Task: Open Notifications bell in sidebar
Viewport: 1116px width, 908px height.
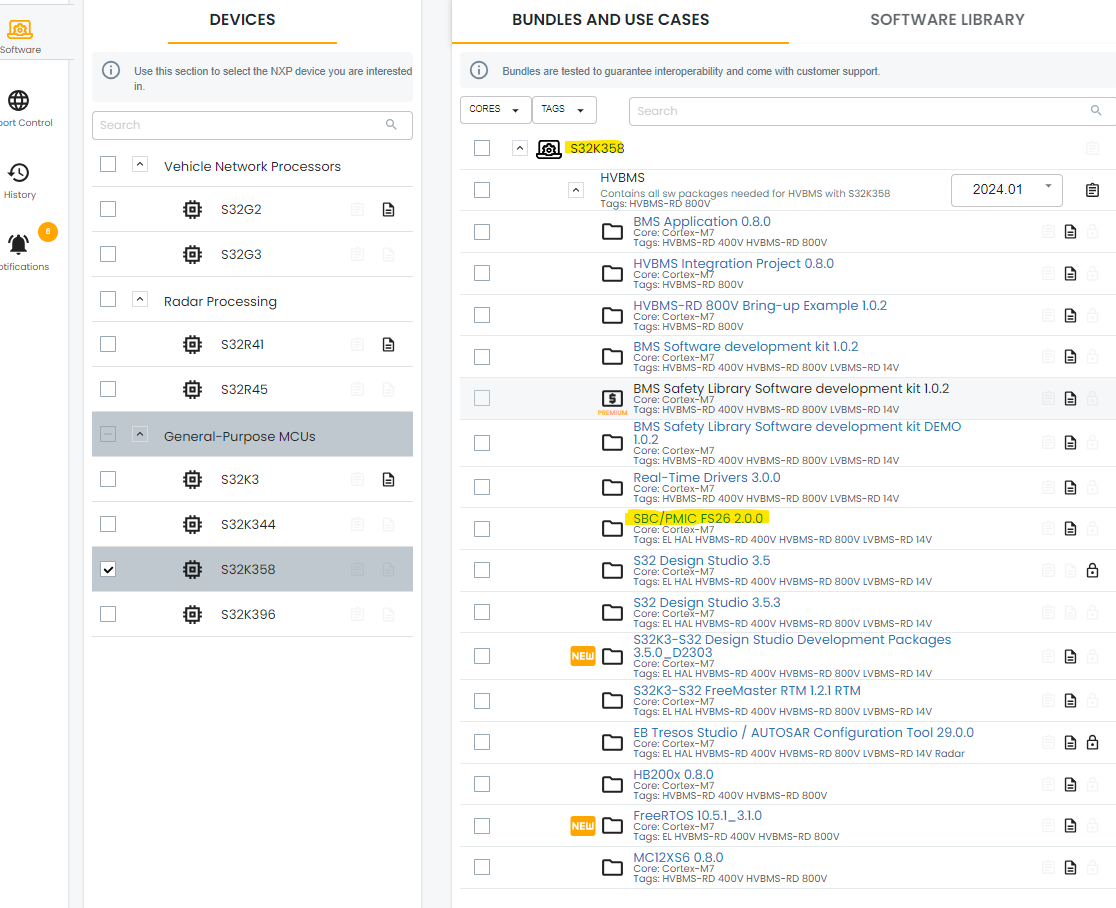Action: [x=19, y=245]
